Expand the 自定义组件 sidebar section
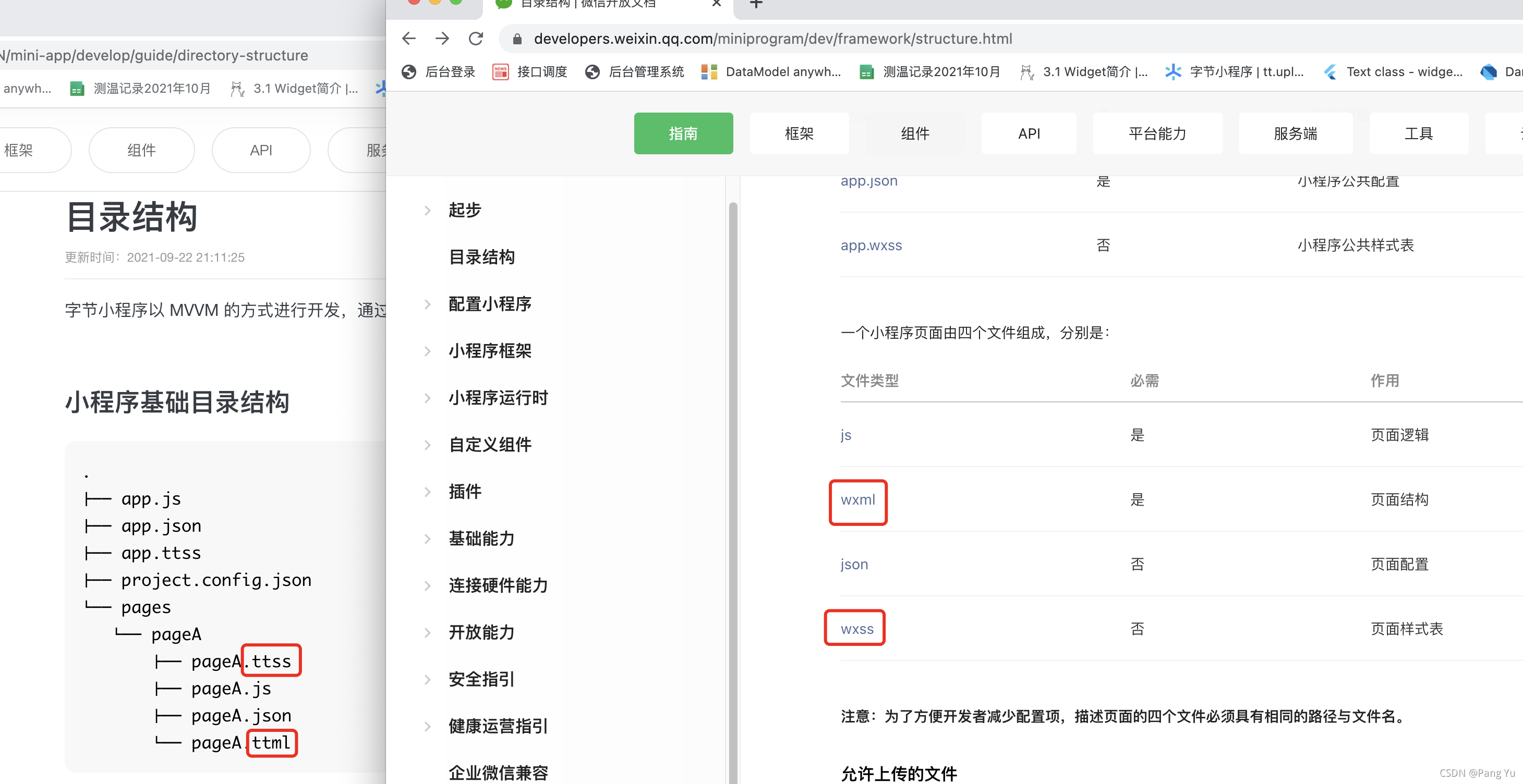The image size is (1523, 784). [427, 445]
